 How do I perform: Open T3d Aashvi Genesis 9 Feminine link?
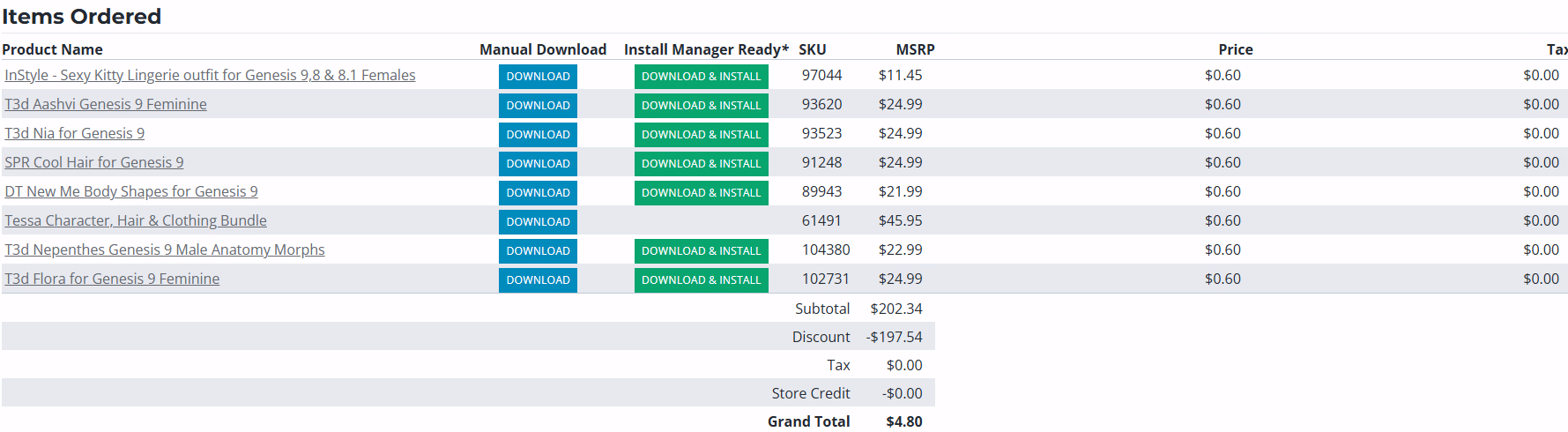pos(106,104)
